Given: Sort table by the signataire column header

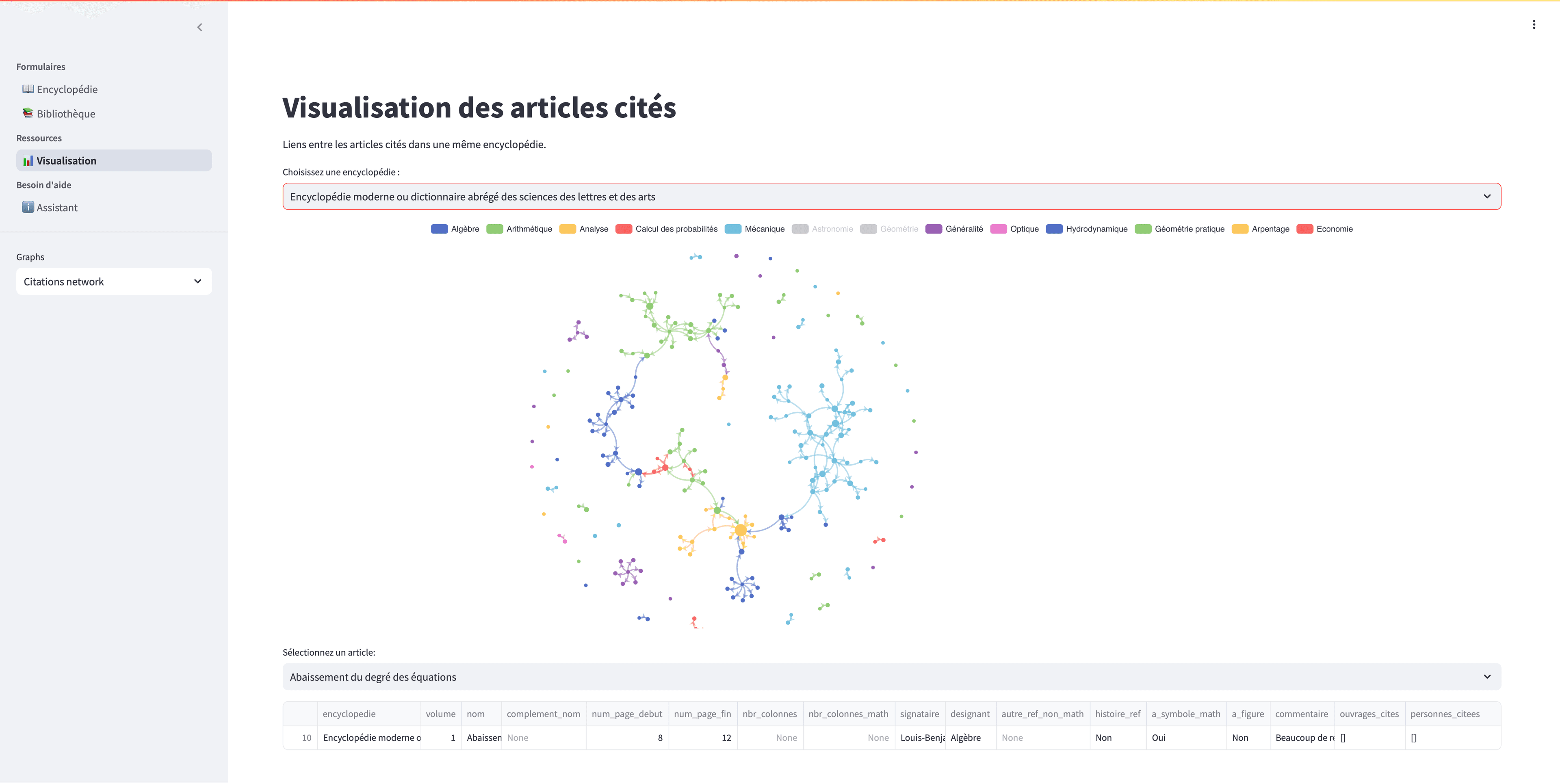Looking at the screenshot, I should [x=919, y=714].
